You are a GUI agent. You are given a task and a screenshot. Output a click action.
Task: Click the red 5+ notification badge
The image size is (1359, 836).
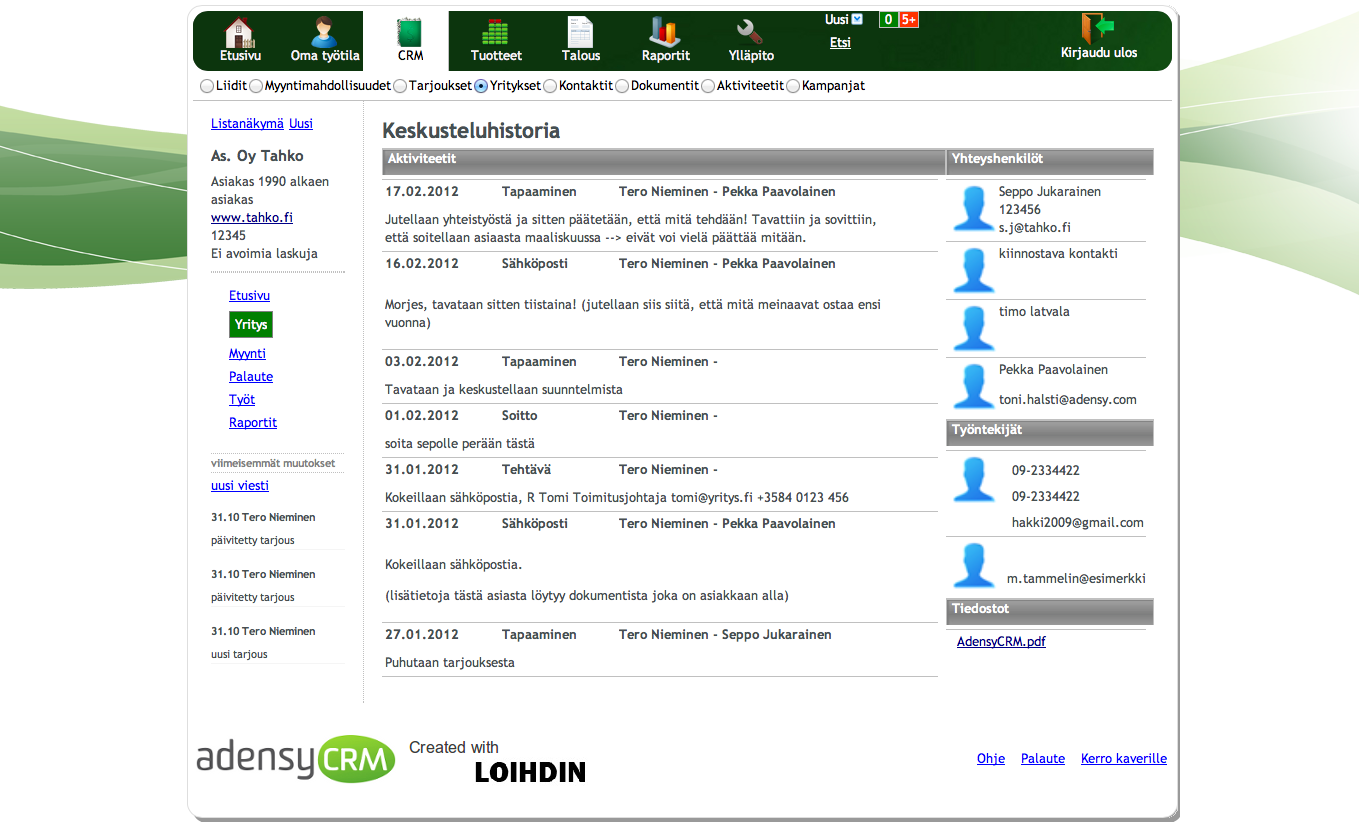908,19
